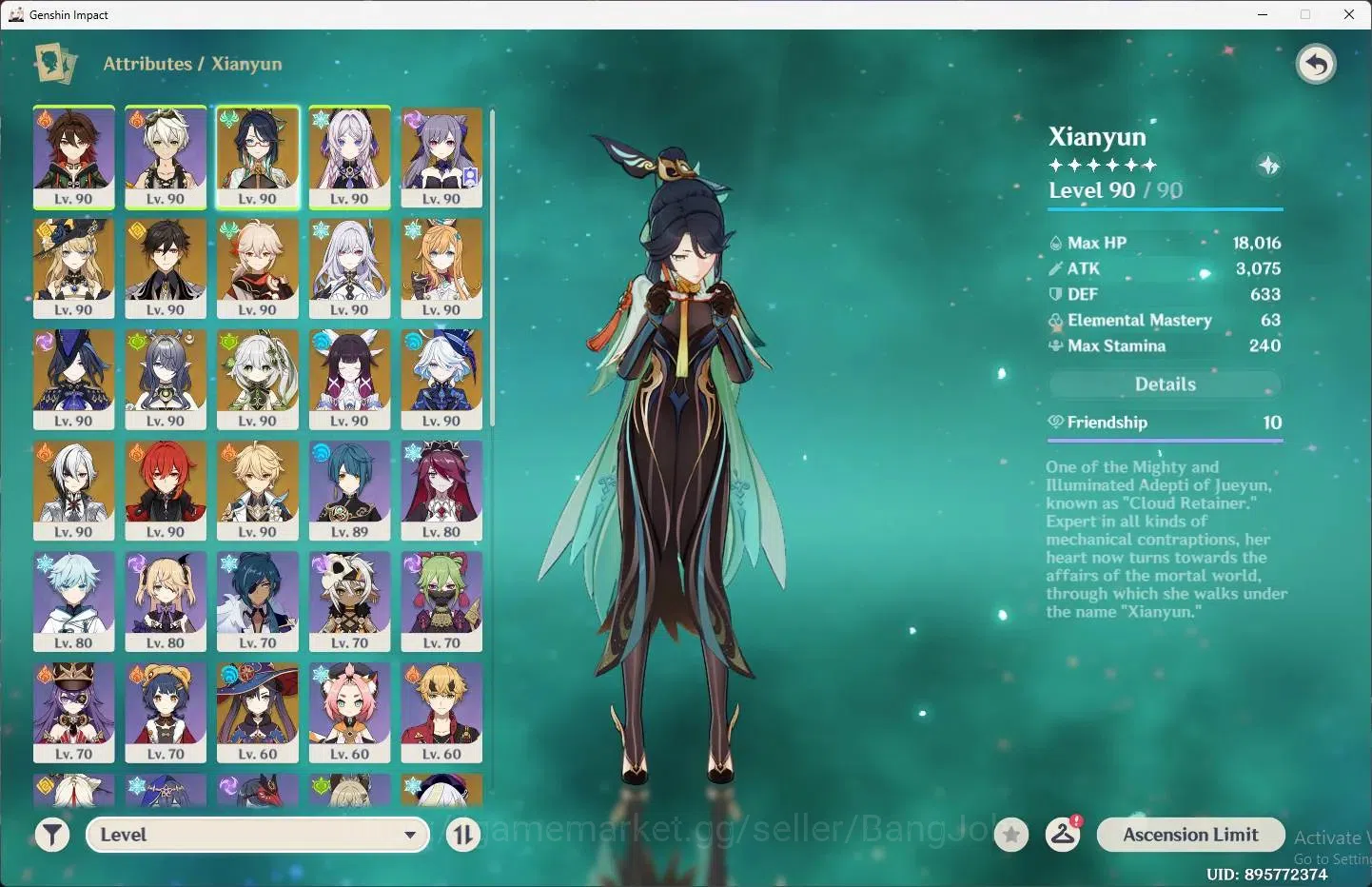Select the orange-haired Cryo character portrait
Screen dimensions: 1372x887
(x=441, y=268)
